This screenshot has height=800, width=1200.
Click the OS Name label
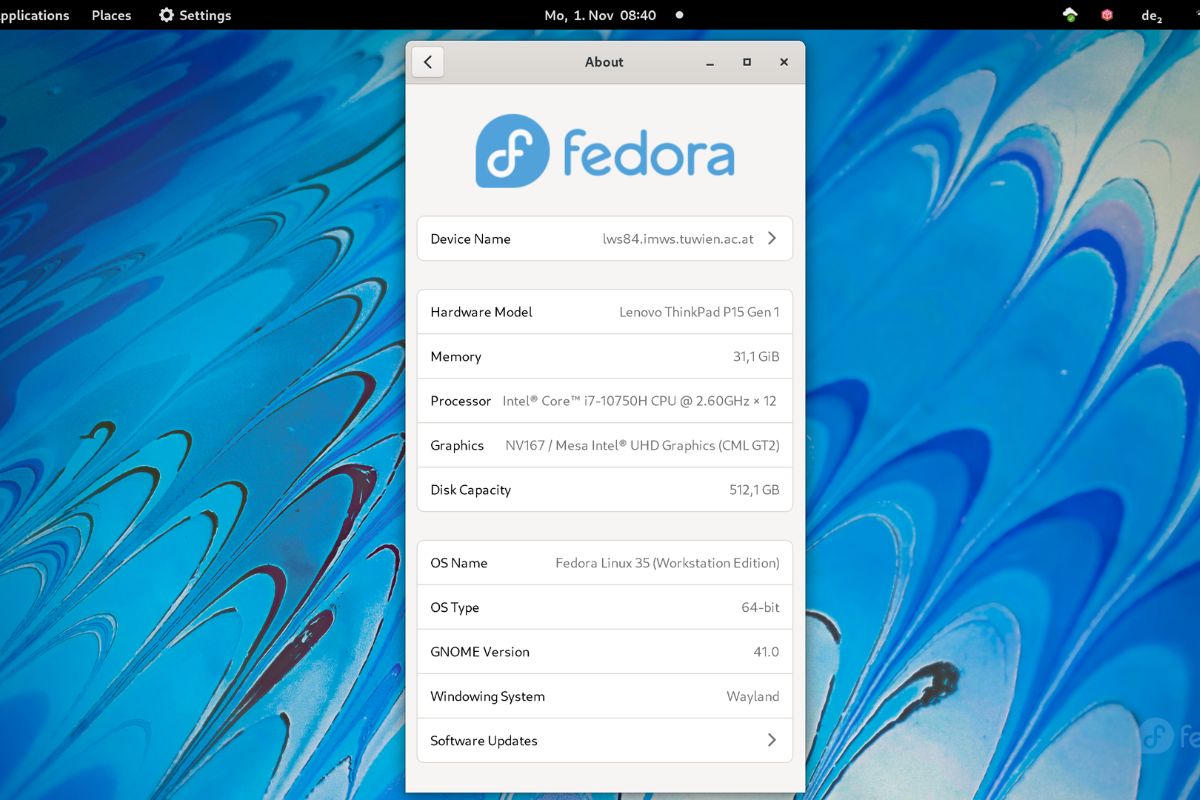(459, 563)
